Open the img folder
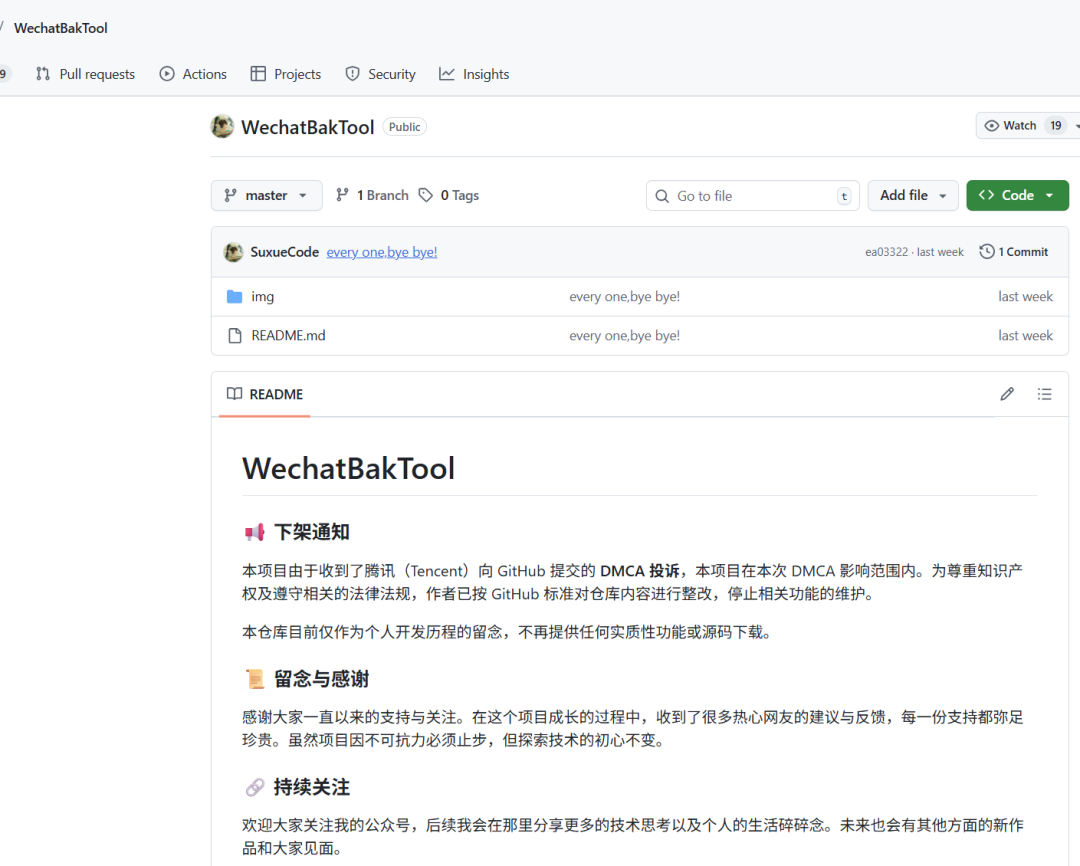The image size is (1080, 866). point(262,296)
